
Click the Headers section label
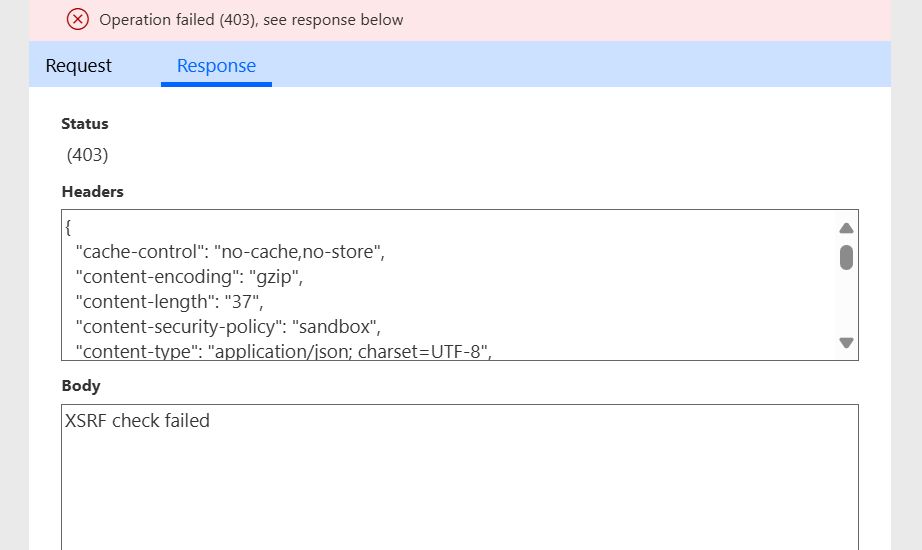click(x=92, y=192)
